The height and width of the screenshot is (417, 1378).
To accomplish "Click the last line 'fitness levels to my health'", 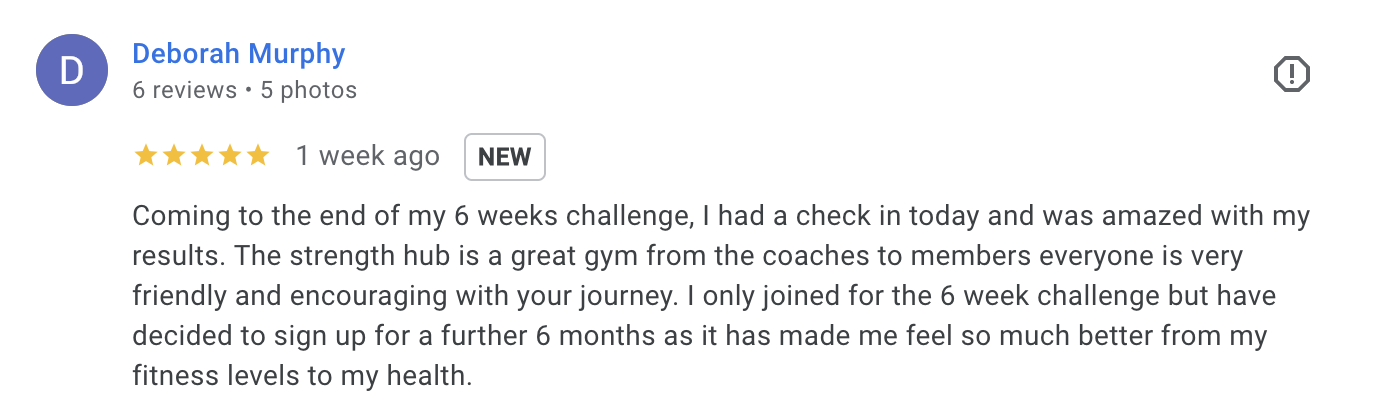I will 301,377.
